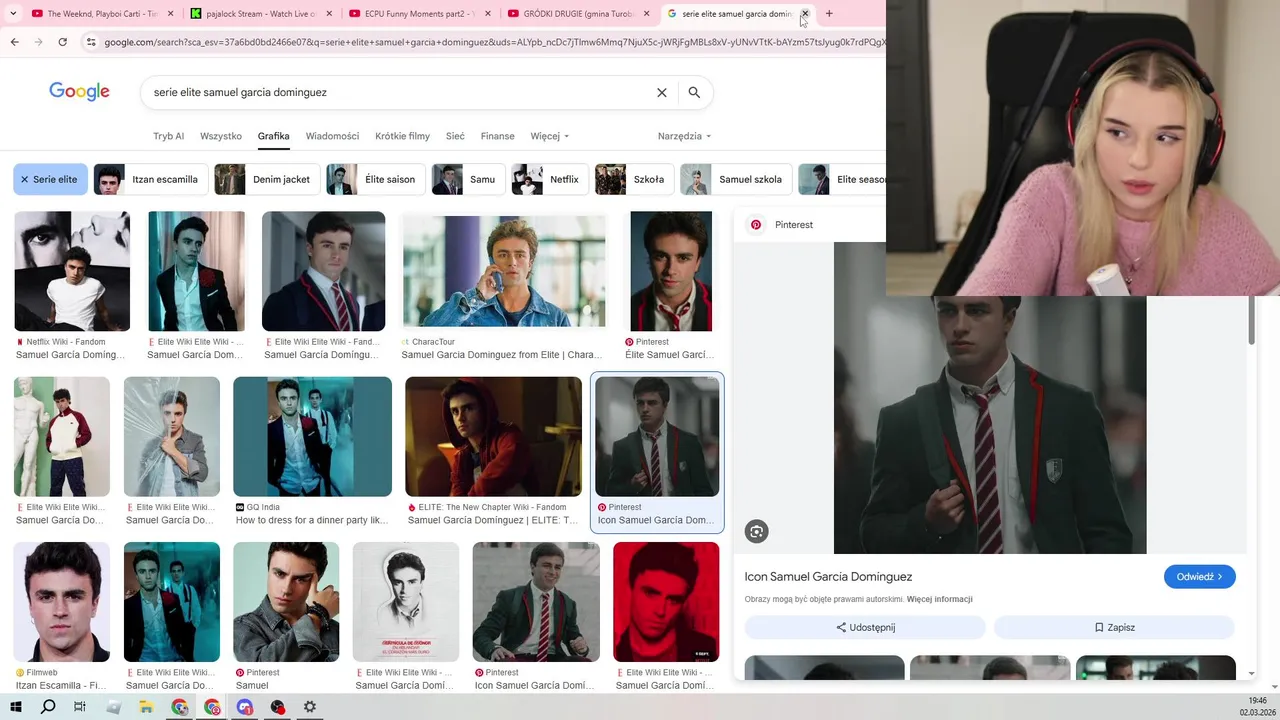Select the Élite saison filter chip
1280x720 pixels.
click(x=376, y=180)
